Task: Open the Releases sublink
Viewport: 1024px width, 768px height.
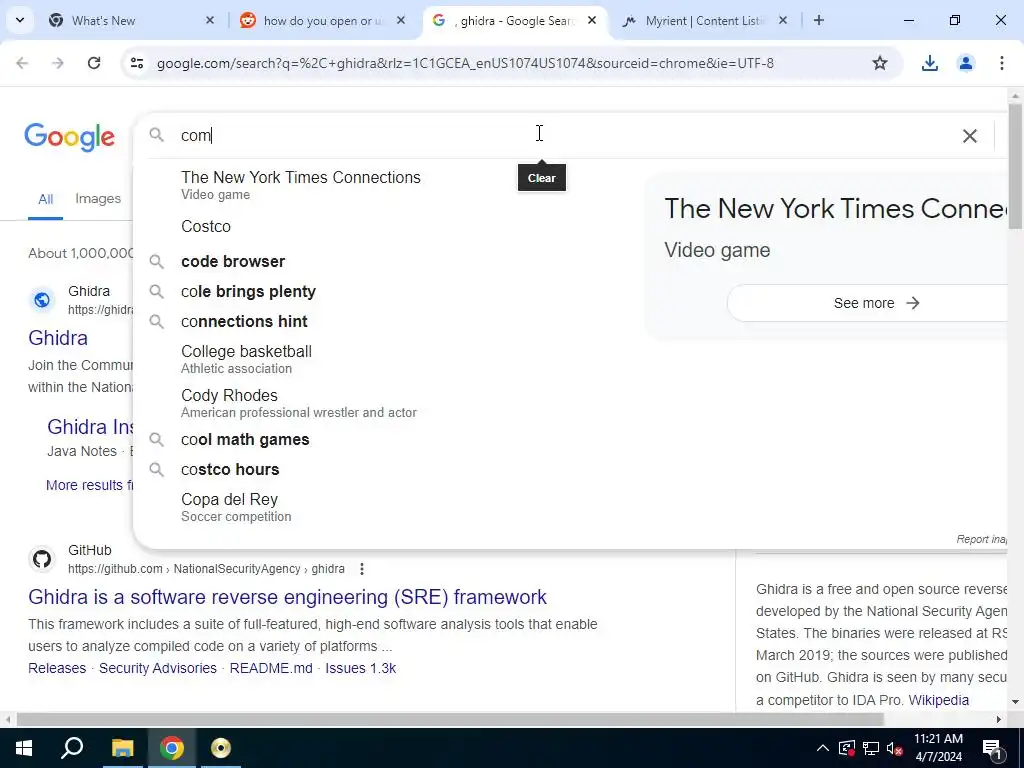Action: pos(57,668)
